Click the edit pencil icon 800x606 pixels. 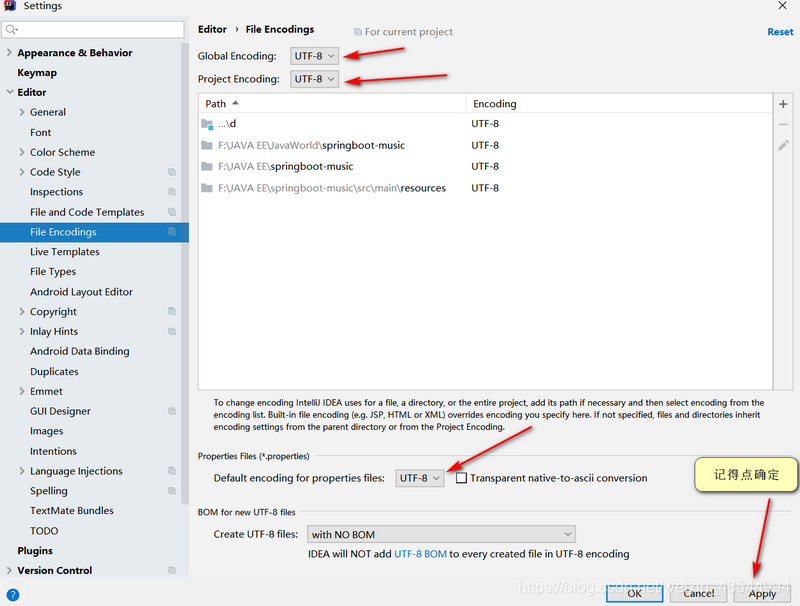pos(783,146)
